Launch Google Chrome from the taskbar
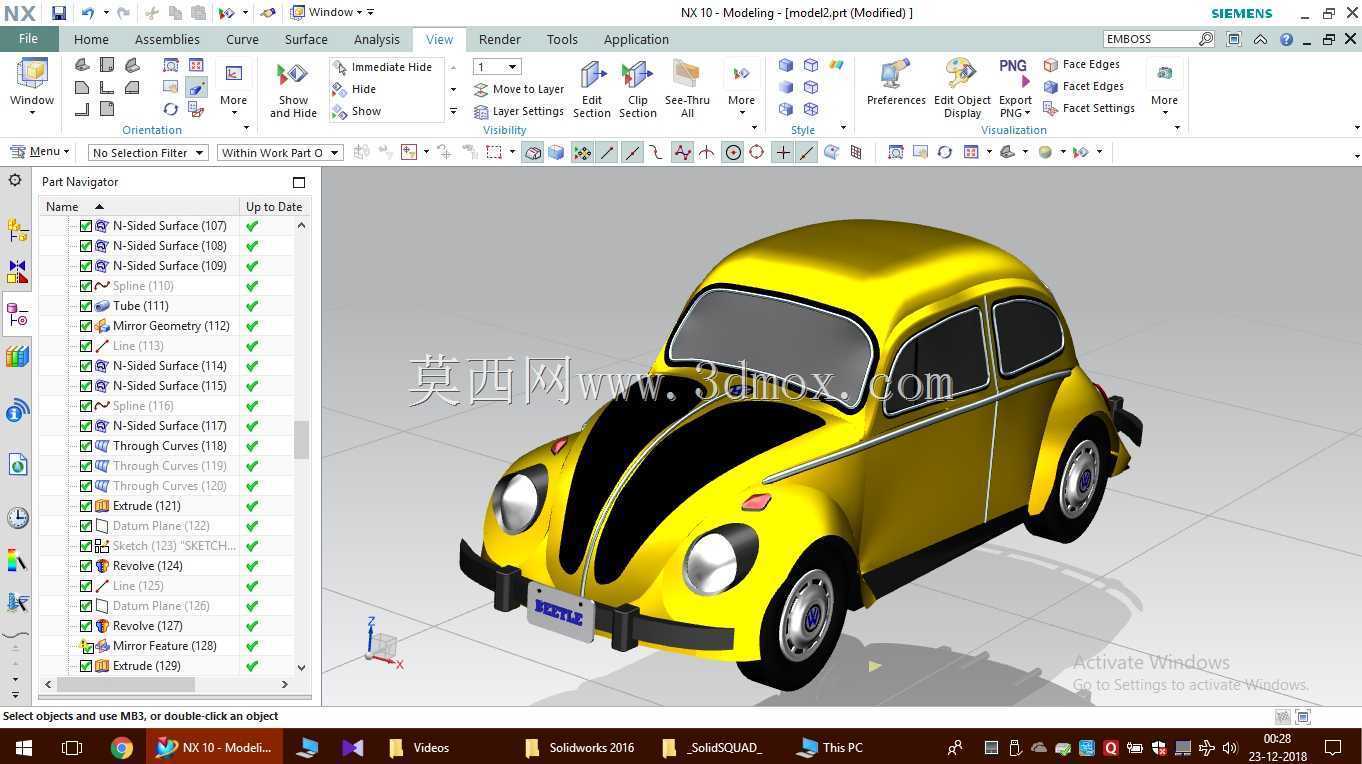 [122, 747]
